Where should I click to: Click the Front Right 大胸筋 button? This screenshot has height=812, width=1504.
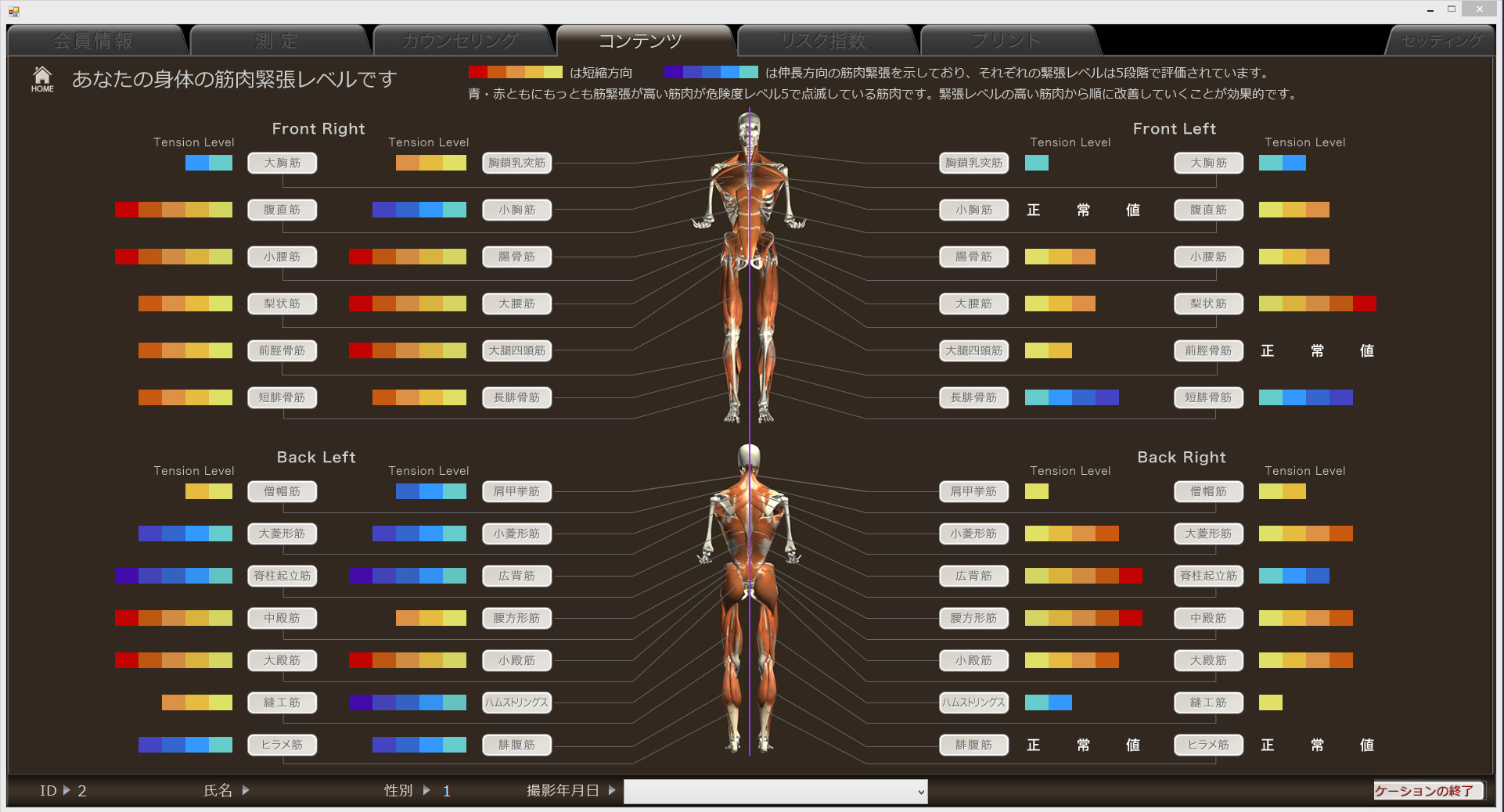pos(282,163)
